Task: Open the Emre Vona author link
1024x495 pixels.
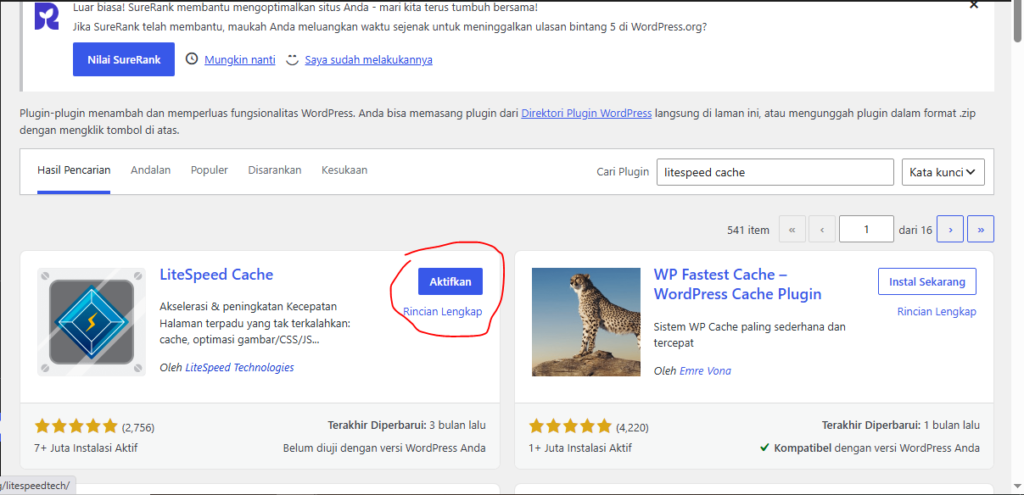Action: (x=705, y=371)
